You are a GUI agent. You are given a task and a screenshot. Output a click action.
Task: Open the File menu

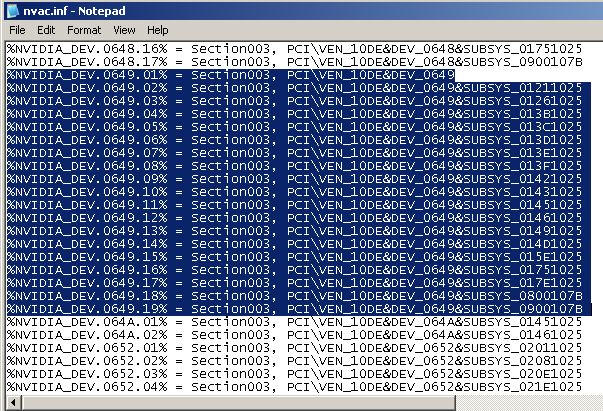[17, 30]
